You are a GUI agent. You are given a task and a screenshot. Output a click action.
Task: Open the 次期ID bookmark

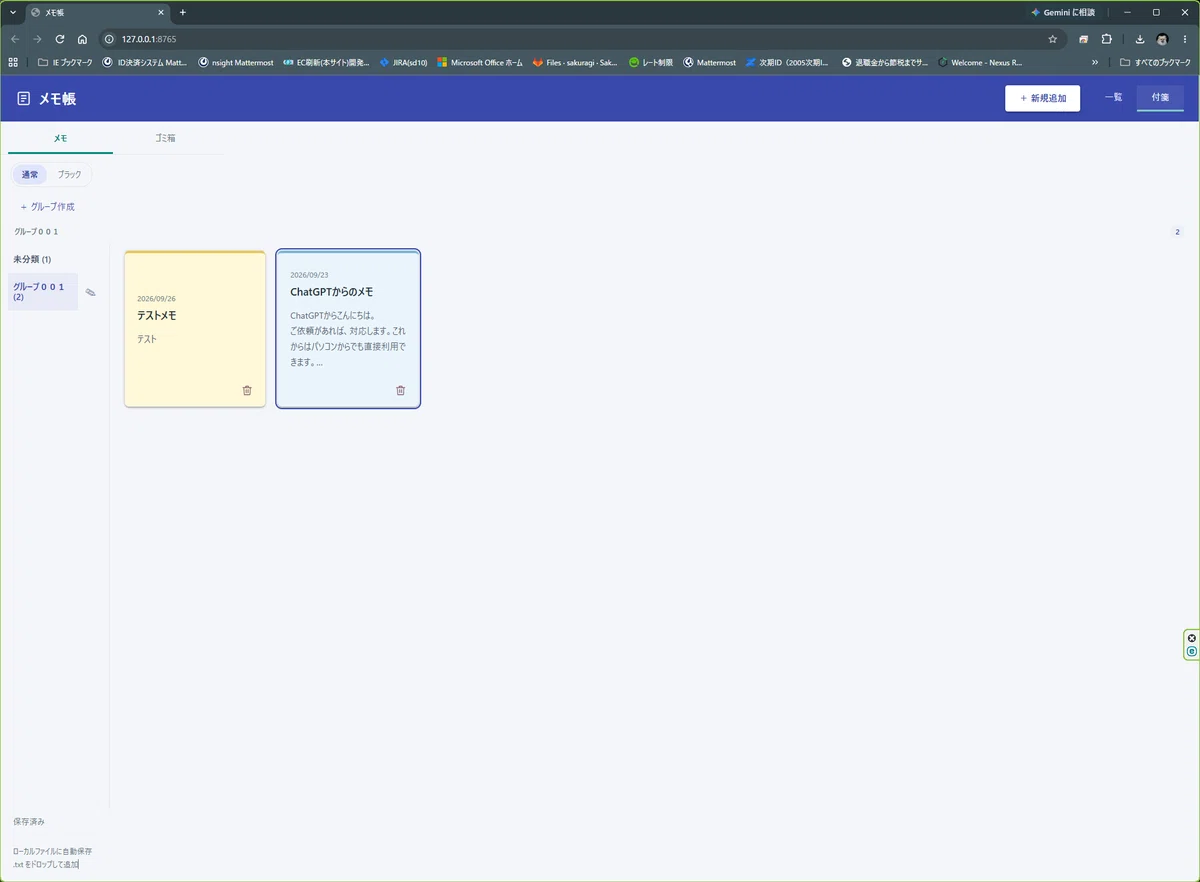tap(787, 62)
